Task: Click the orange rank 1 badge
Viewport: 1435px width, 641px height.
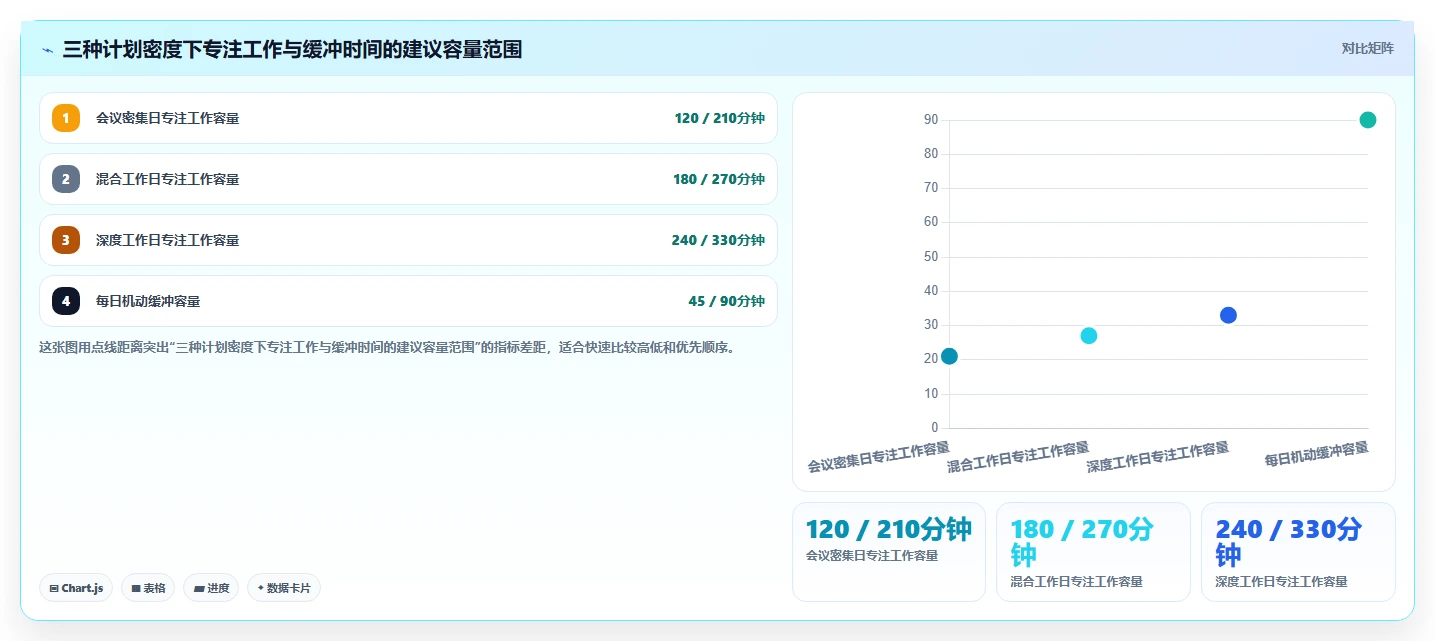Action: pyautogui.click(x=66, y=118)
